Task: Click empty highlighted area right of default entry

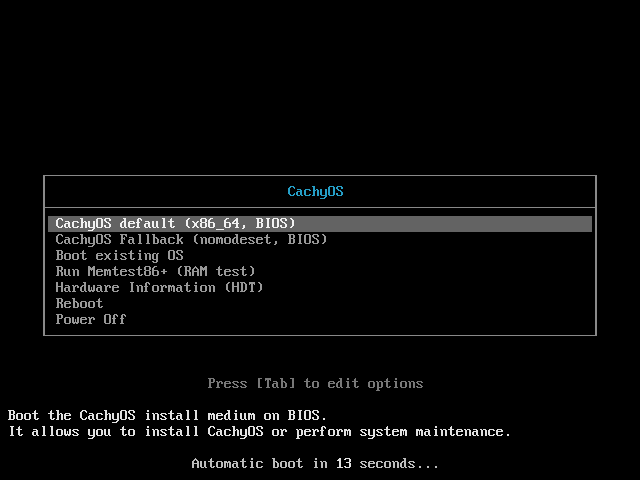Action: (450, 223)
